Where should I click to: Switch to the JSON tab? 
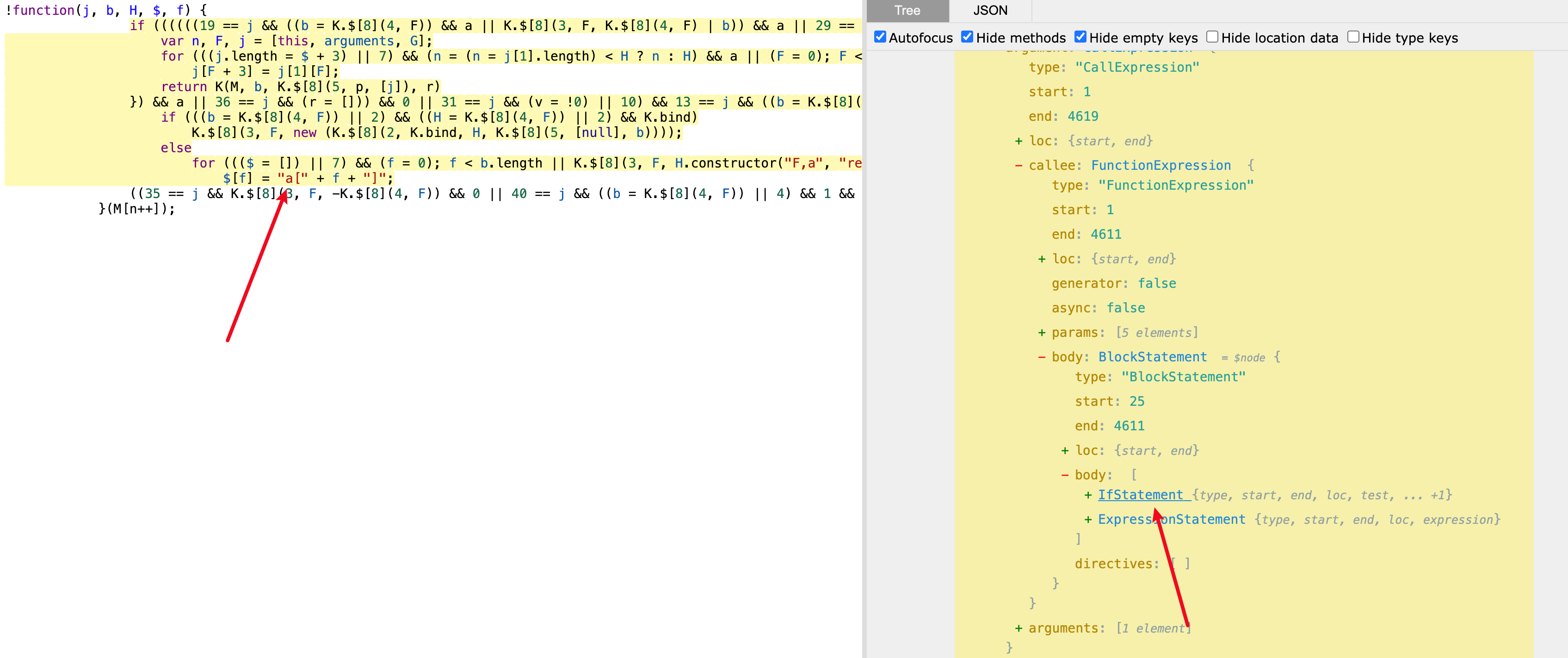coord(990,10)
